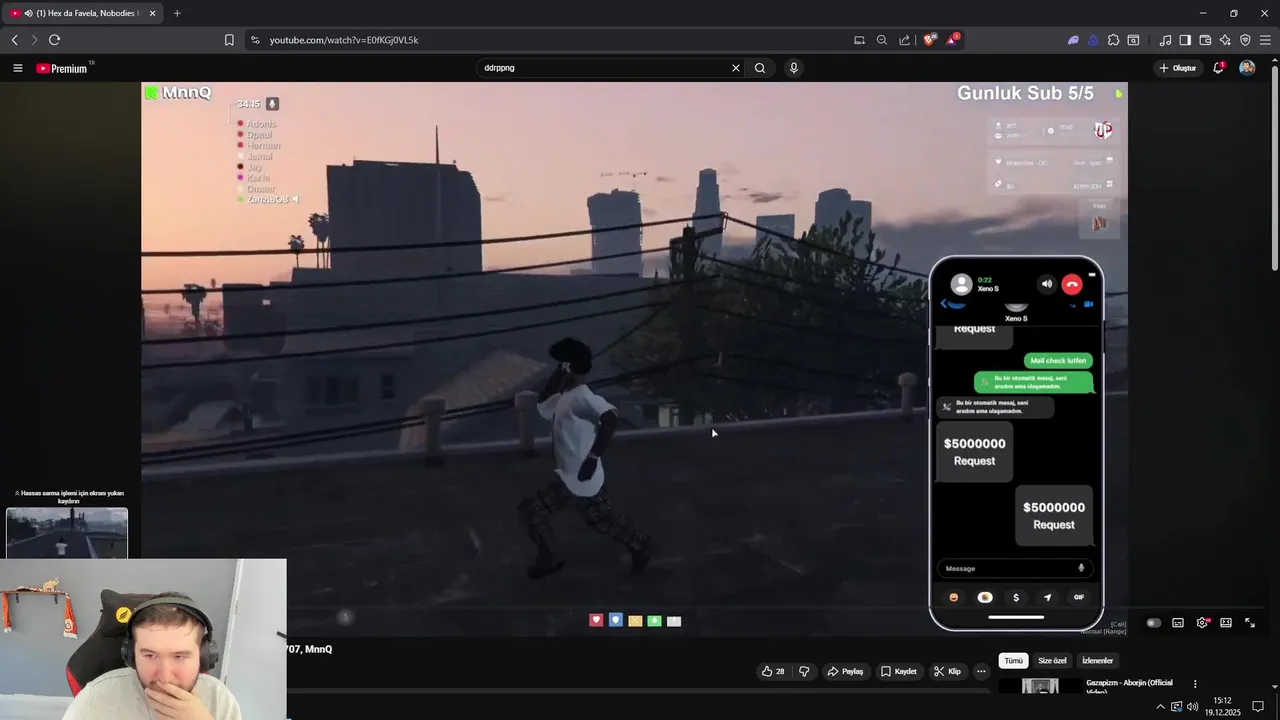Screen dimensions: 1280x720
Task: Save the video with Kaydet
Action: (898, 671)
